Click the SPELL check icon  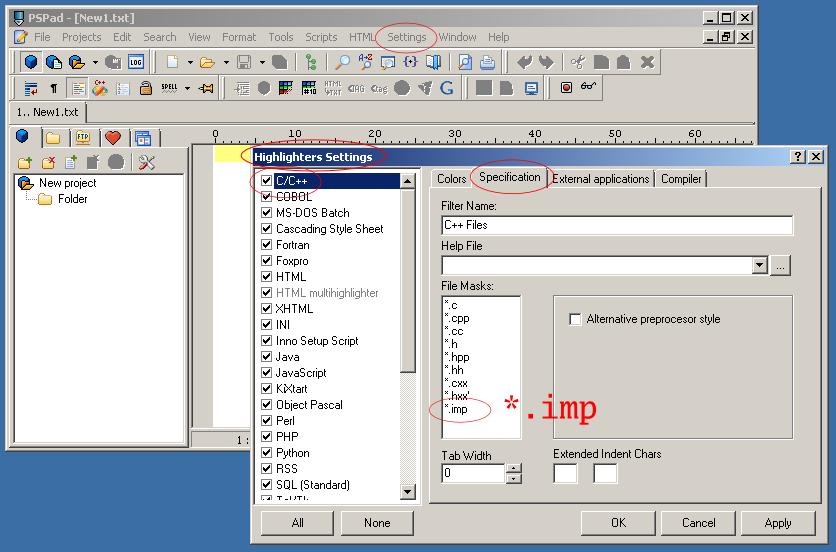169,88
